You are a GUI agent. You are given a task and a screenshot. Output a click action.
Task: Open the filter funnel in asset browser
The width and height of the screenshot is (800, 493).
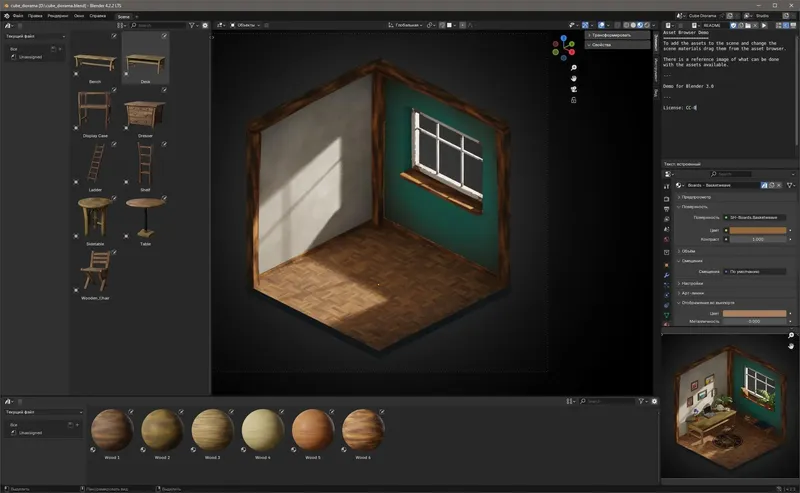coord(190,25)
